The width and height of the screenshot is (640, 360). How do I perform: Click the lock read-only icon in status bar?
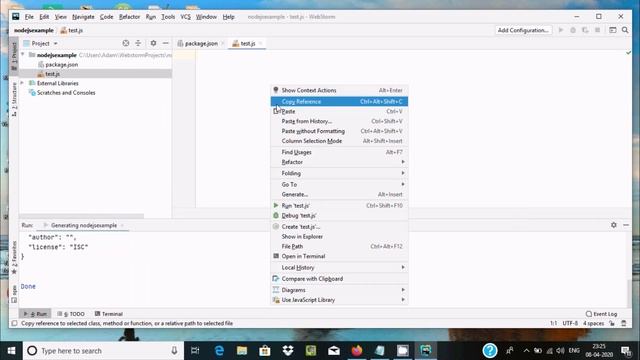pyautogui.click(x=612, y=323)
